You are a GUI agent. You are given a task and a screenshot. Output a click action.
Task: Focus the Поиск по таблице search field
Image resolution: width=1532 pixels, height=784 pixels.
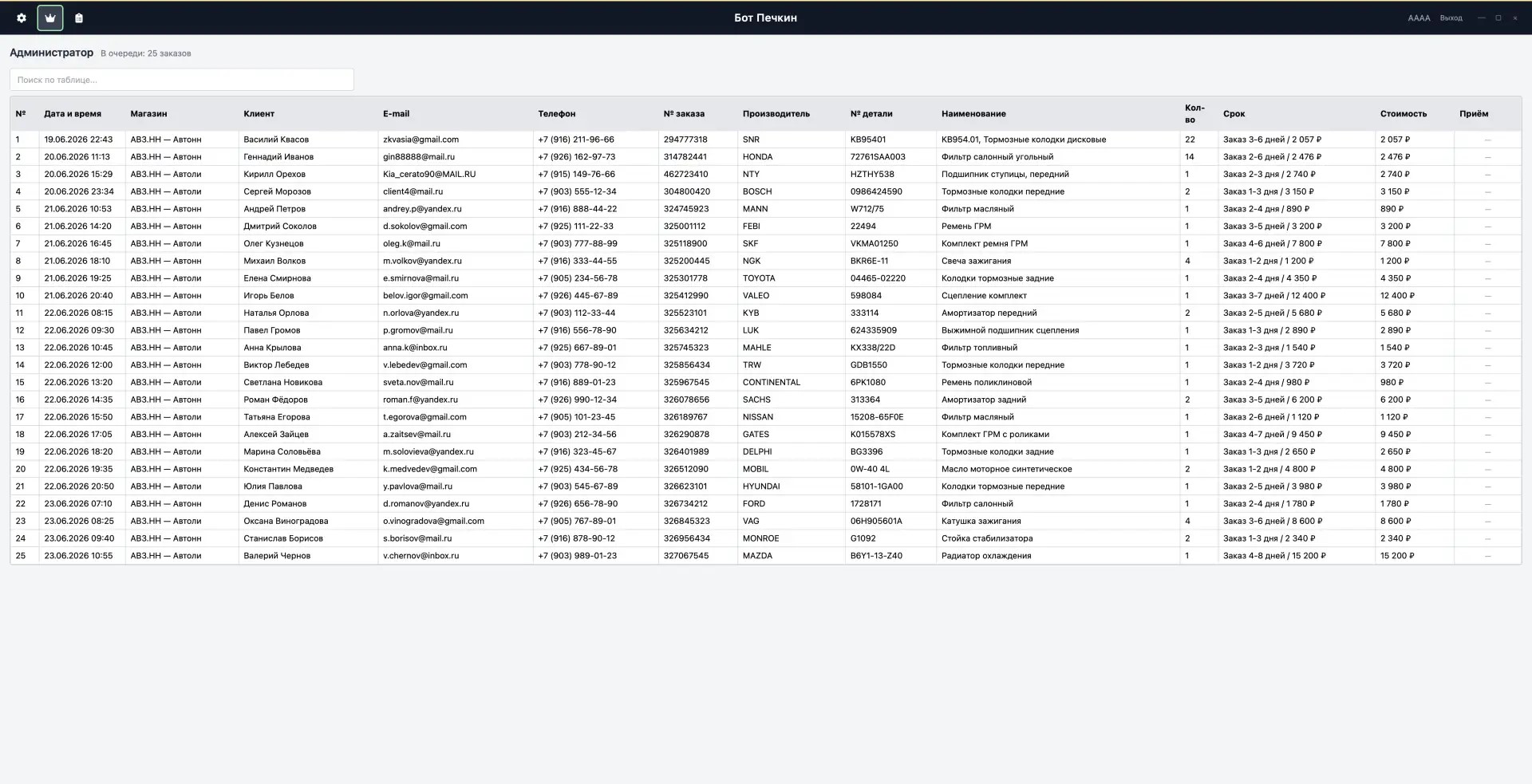[182, 80]
